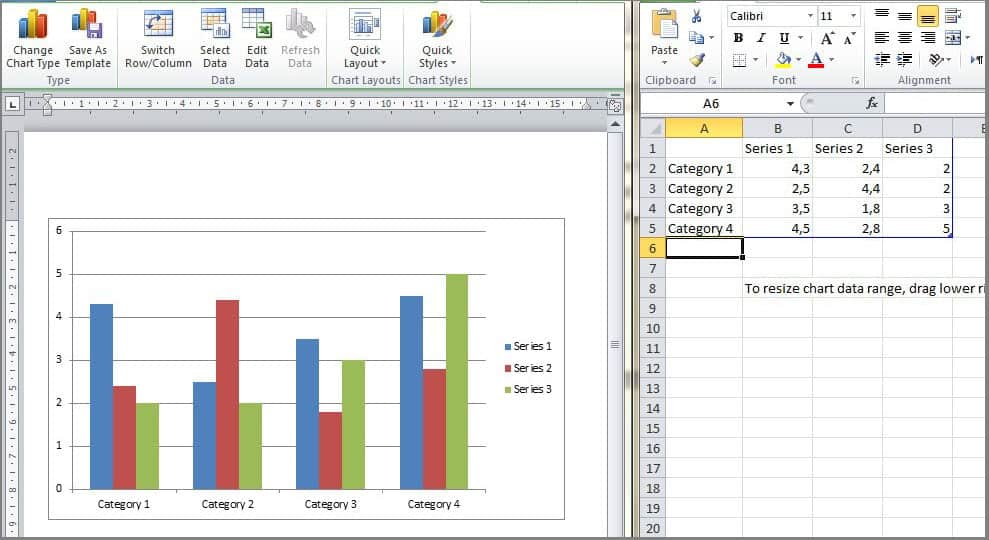Click the Fill Color paint bucket
This screenshot has width=989, height=540.
pyautogui.click(x=783, y=60)
